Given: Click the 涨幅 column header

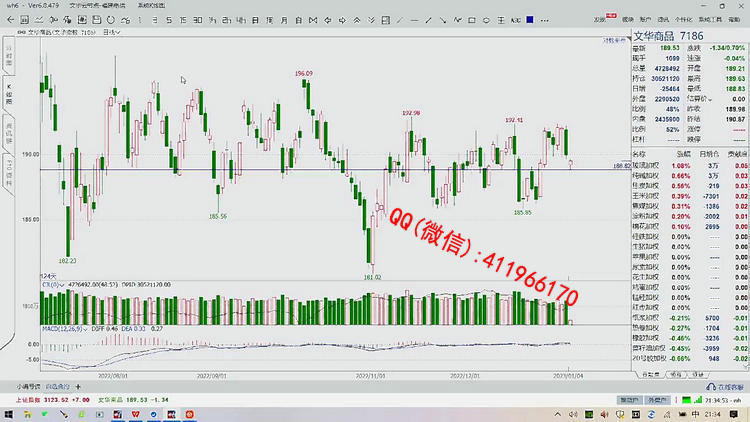Looking at the screenshot, I should [684, 154].
